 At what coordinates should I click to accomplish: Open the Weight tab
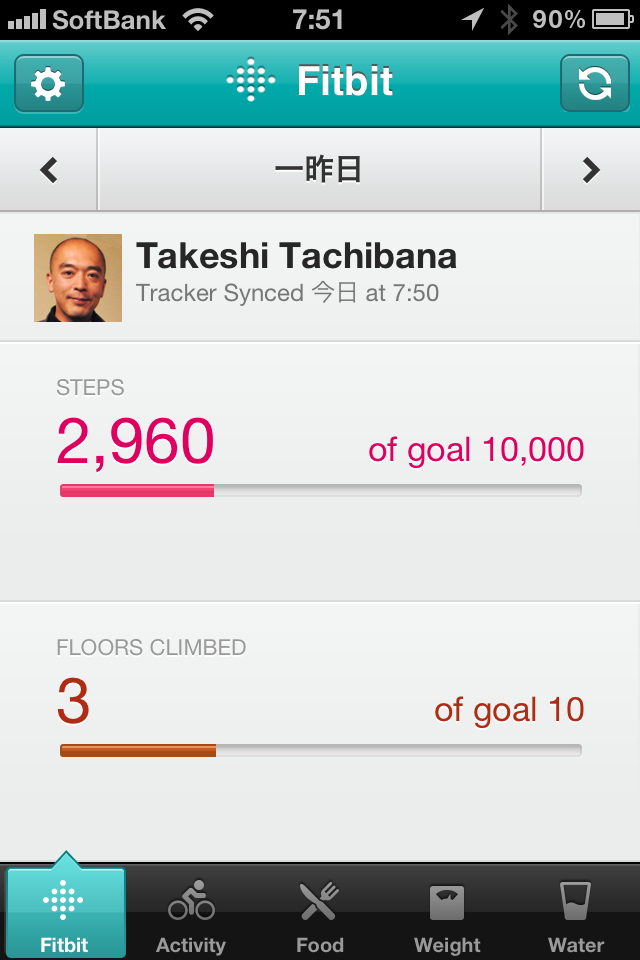(x=447, y=913)
